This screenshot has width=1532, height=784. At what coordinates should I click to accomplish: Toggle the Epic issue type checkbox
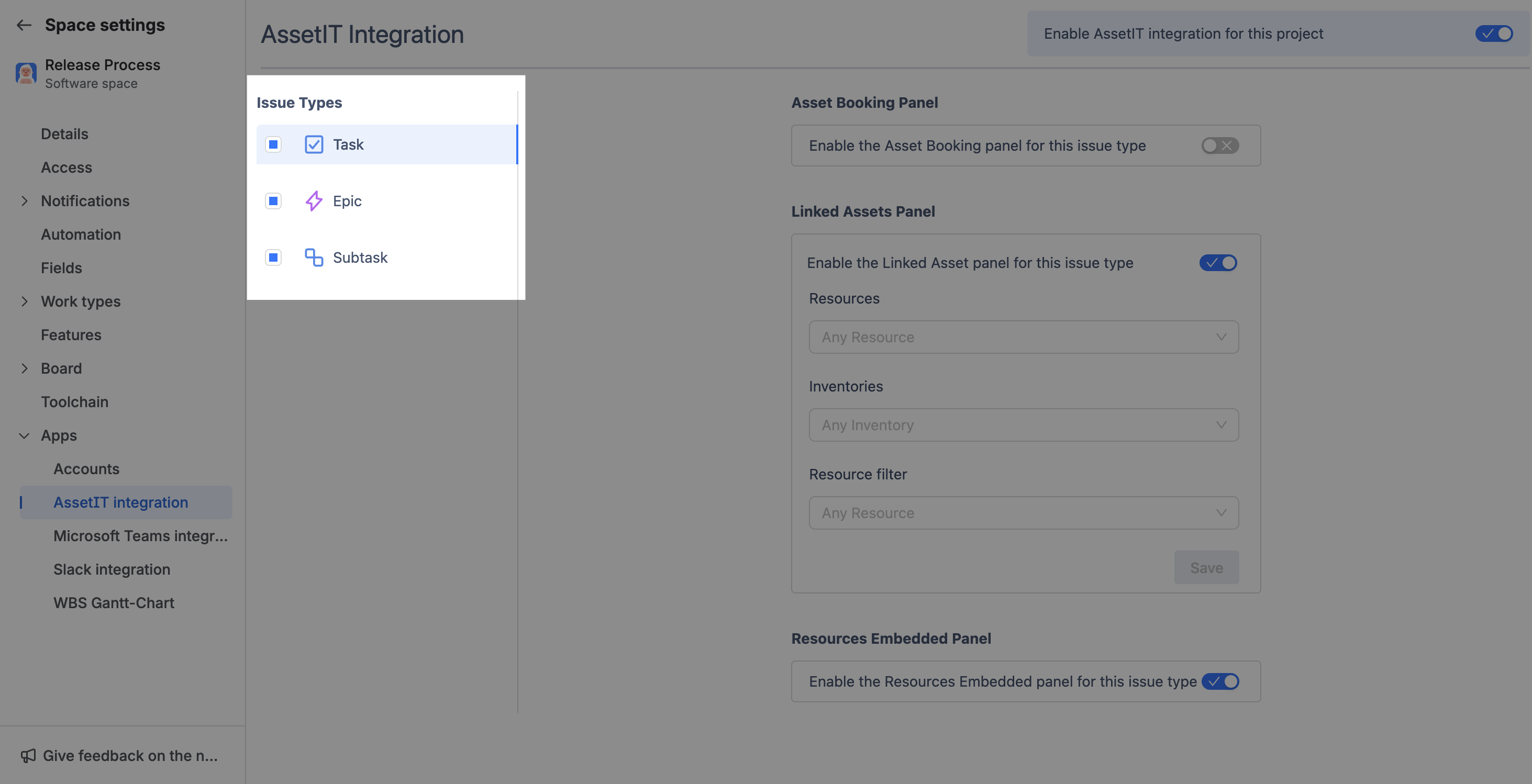tap(273, 201)
